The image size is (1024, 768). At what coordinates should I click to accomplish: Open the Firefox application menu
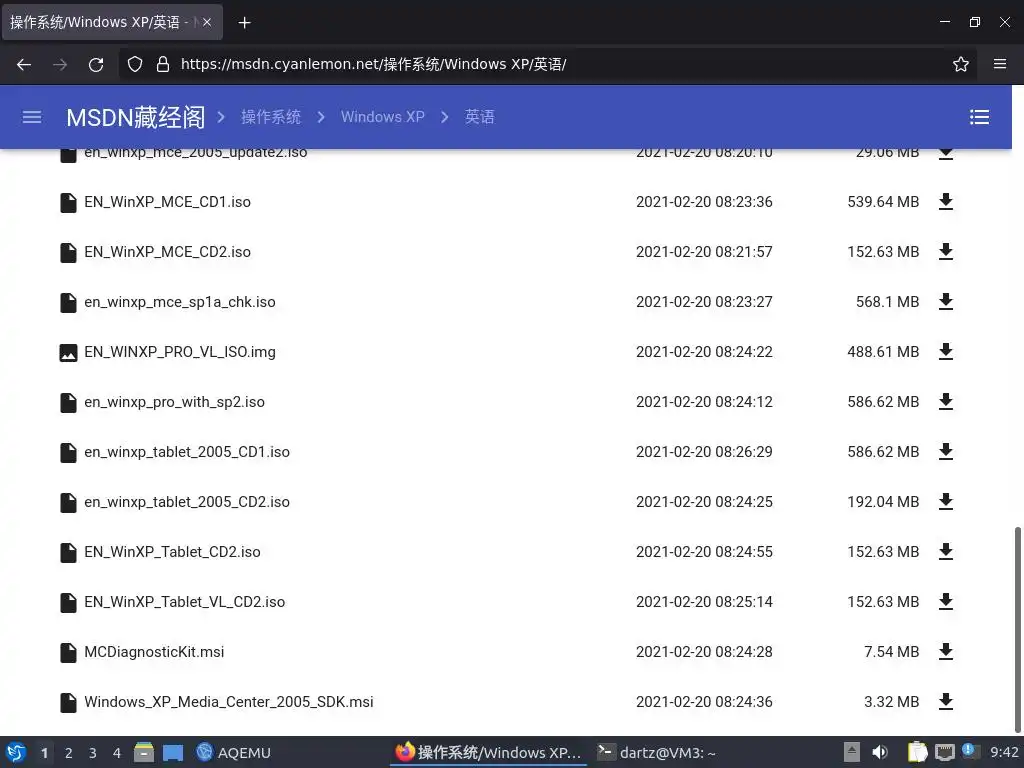(x=1000, y=64)
